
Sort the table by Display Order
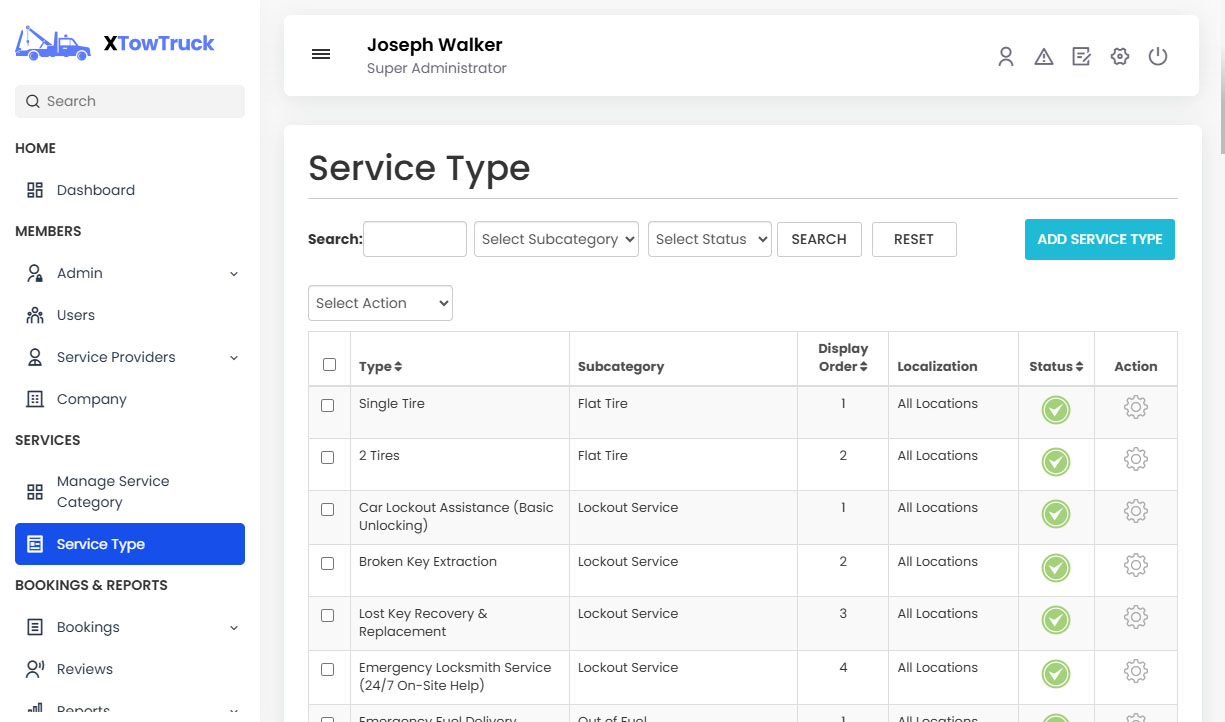point(842,357)
